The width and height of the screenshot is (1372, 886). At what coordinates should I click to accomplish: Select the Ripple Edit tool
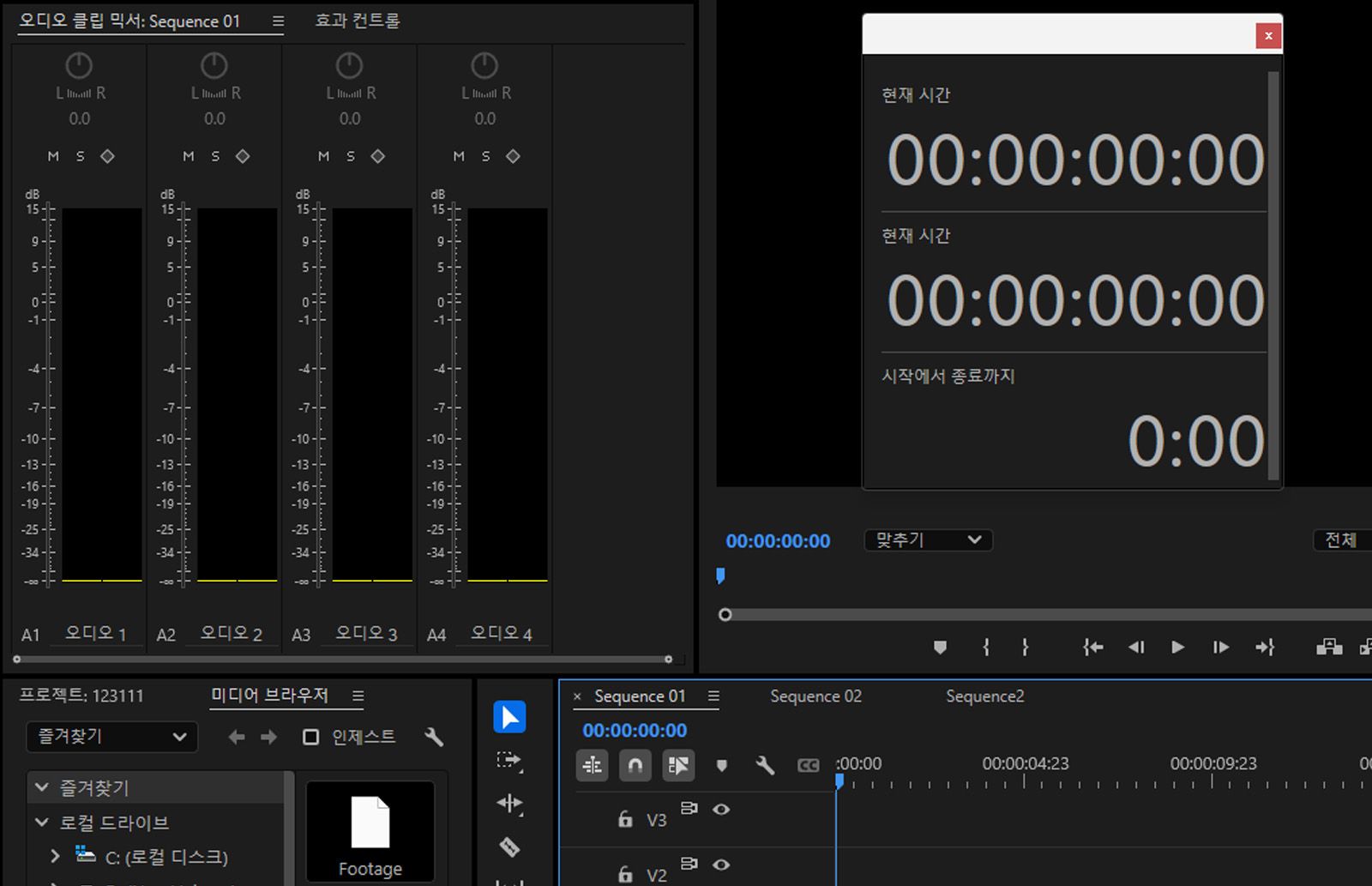(x=509, y=804)
